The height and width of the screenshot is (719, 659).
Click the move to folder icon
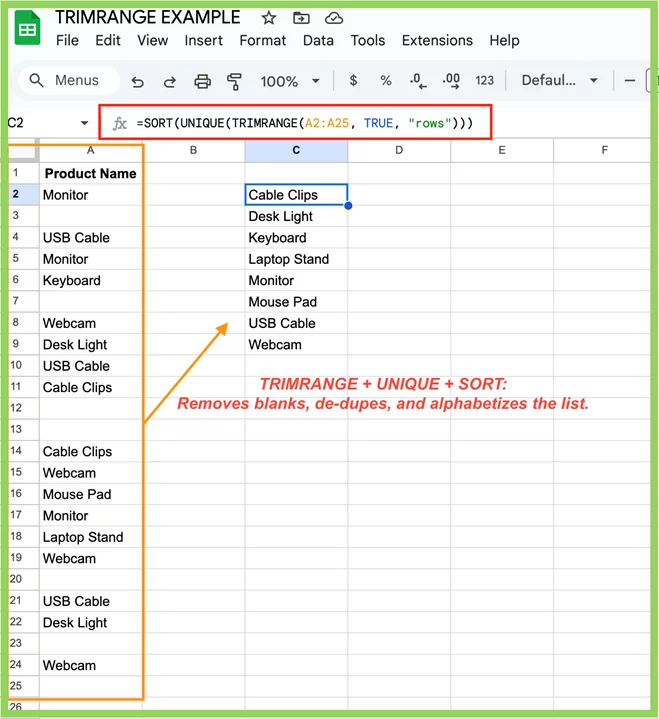[x=301, y=18]
